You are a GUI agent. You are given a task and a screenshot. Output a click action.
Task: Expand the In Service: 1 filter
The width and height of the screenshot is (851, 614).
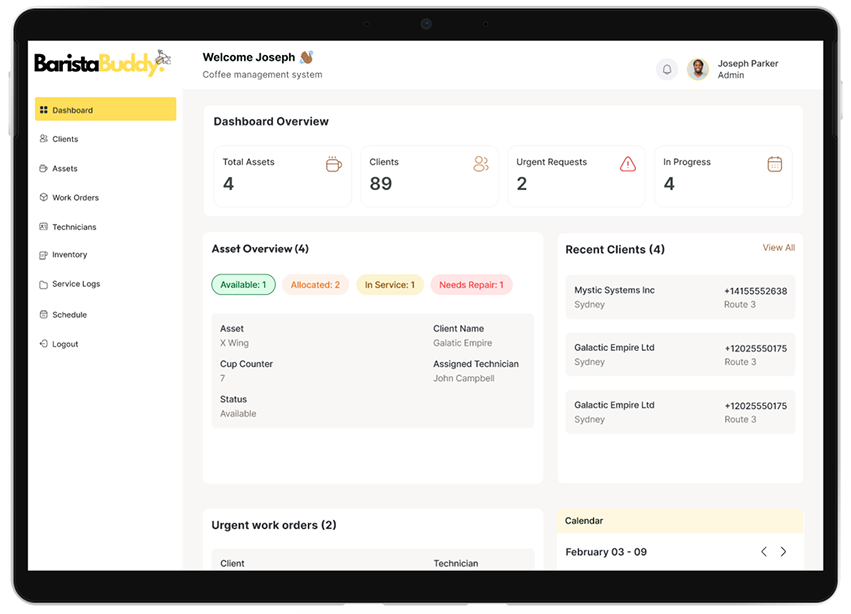coord(389,284)
